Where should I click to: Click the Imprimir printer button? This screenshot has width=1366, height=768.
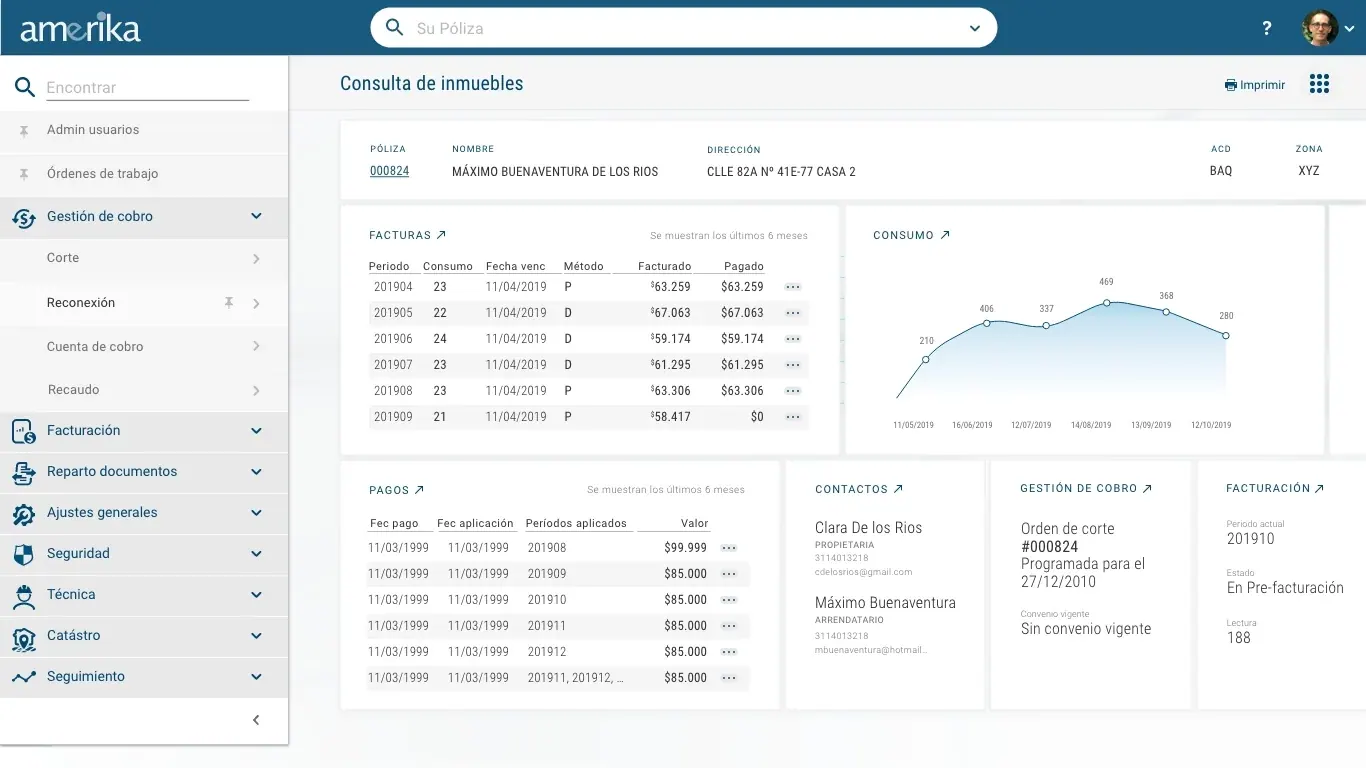[1255, 85]
